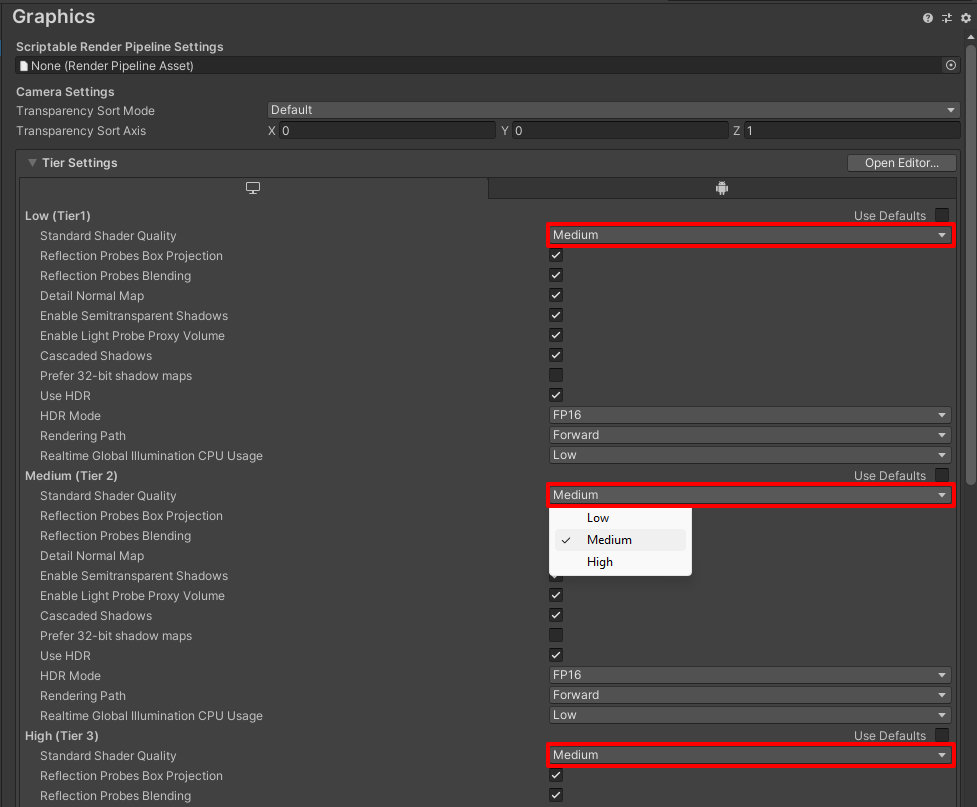Open Rendering Path dropdown in Medium (Tier 2)
Screen dimensions: 977x807
749,695
